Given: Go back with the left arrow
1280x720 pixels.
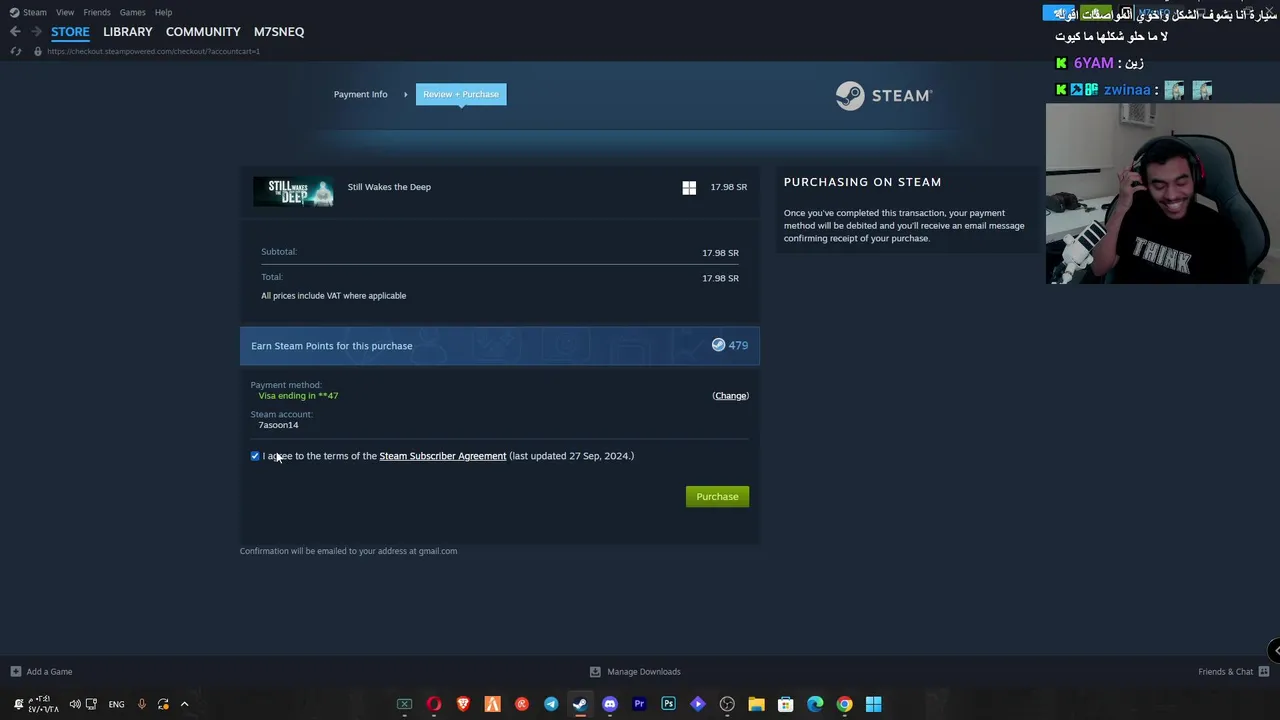Looking at the screenshot, I should pos(15,32).
